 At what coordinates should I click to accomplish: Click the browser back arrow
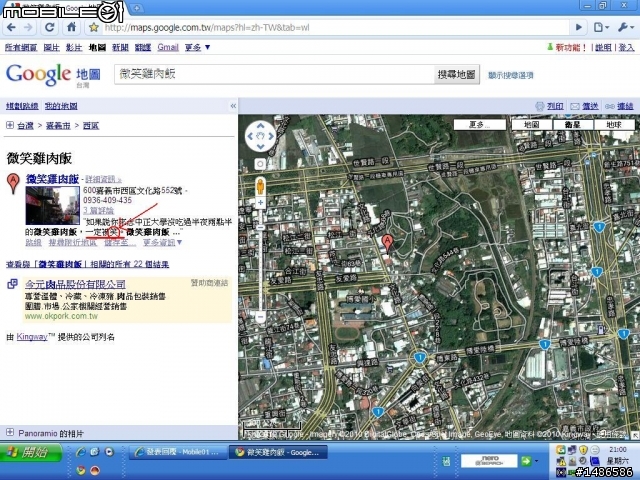click(x=11, y=28)
